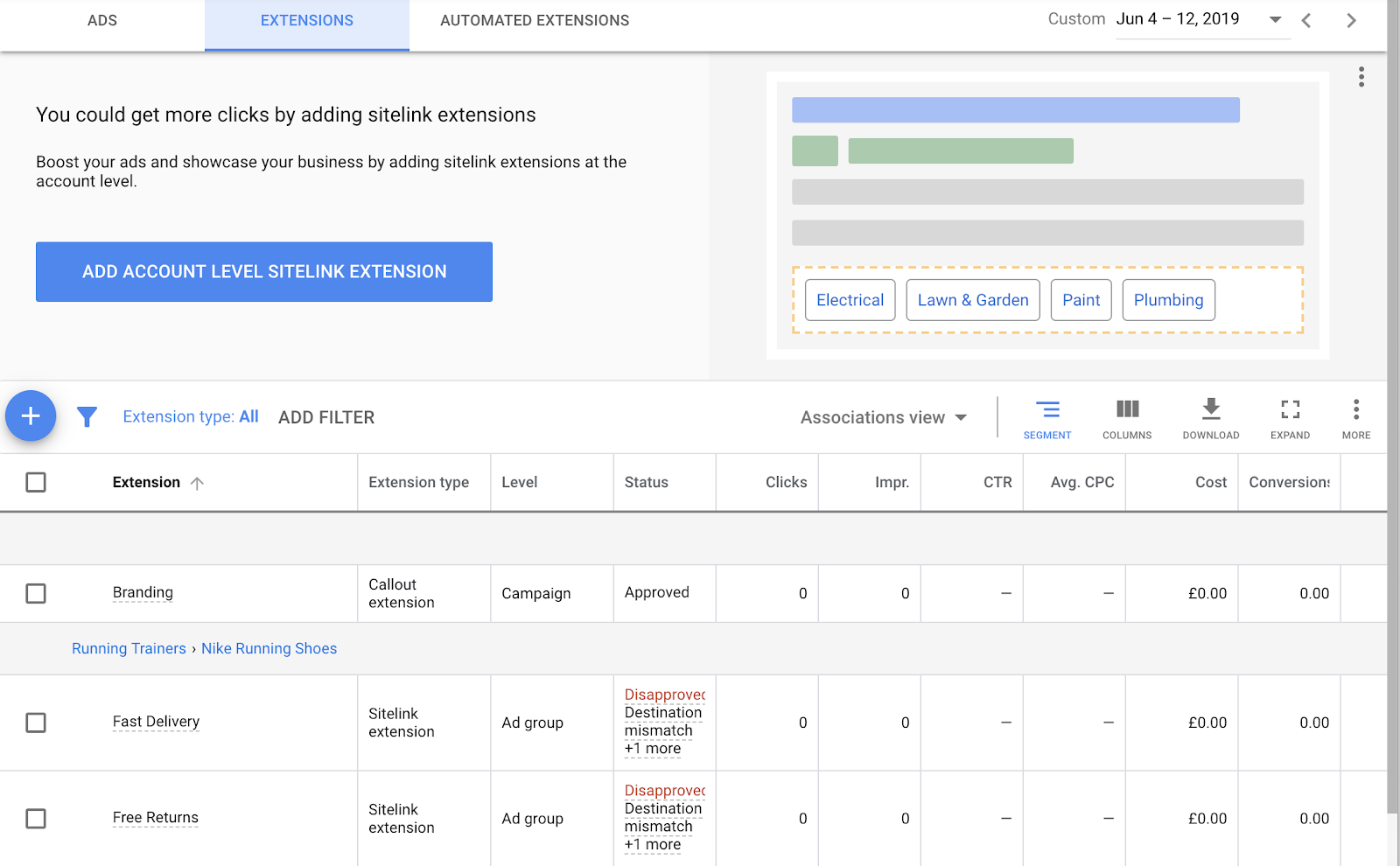The image size is (1400, 866).
Task: Advance to the next date range
Action: point(1351,20)
